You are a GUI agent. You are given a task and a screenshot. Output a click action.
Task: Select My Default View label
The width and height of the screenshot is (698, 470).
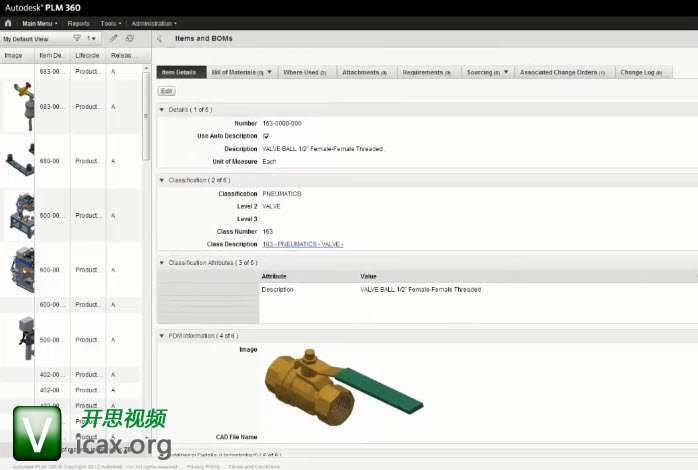click(x=25, y=39)
